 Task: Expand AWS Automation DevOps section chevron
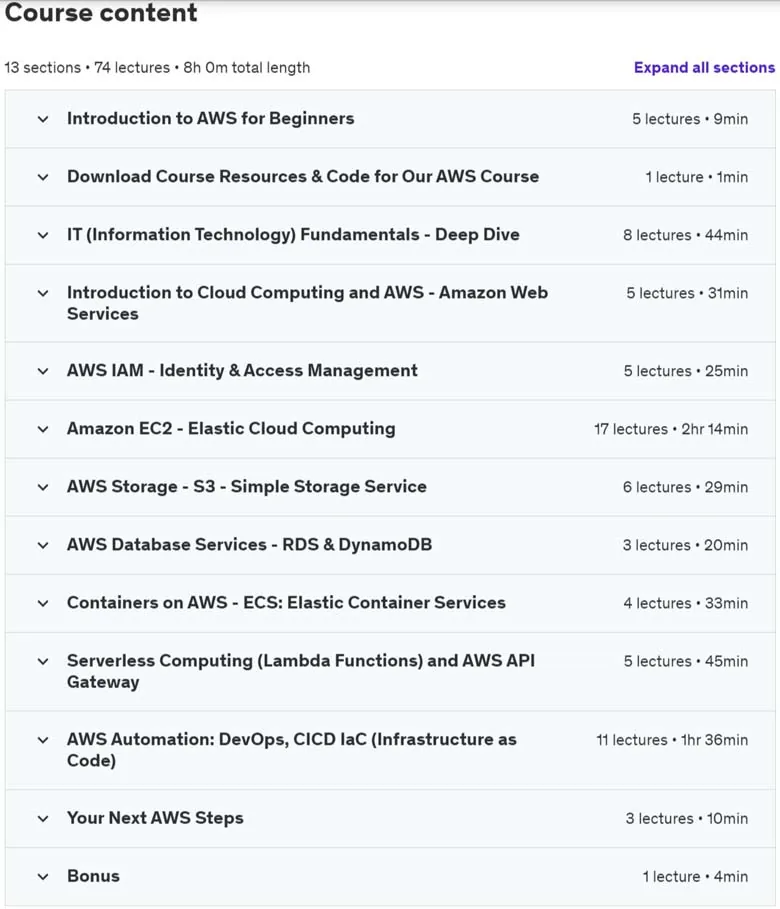[x=43, y=740]
